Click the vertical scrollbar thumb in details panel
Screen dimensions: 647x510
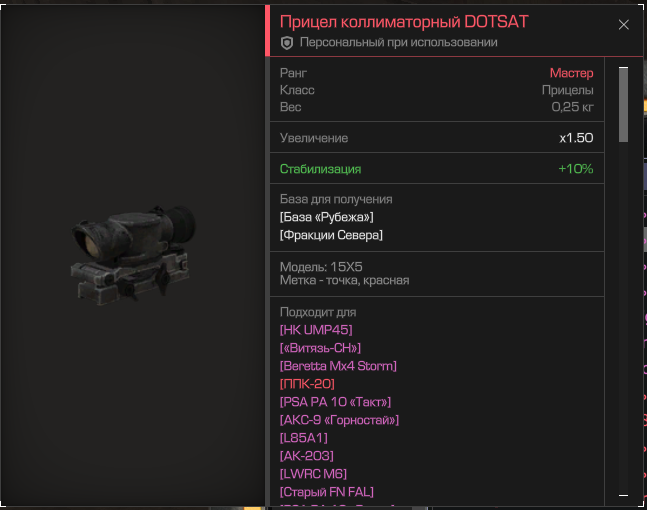click(x=623, y=104)
